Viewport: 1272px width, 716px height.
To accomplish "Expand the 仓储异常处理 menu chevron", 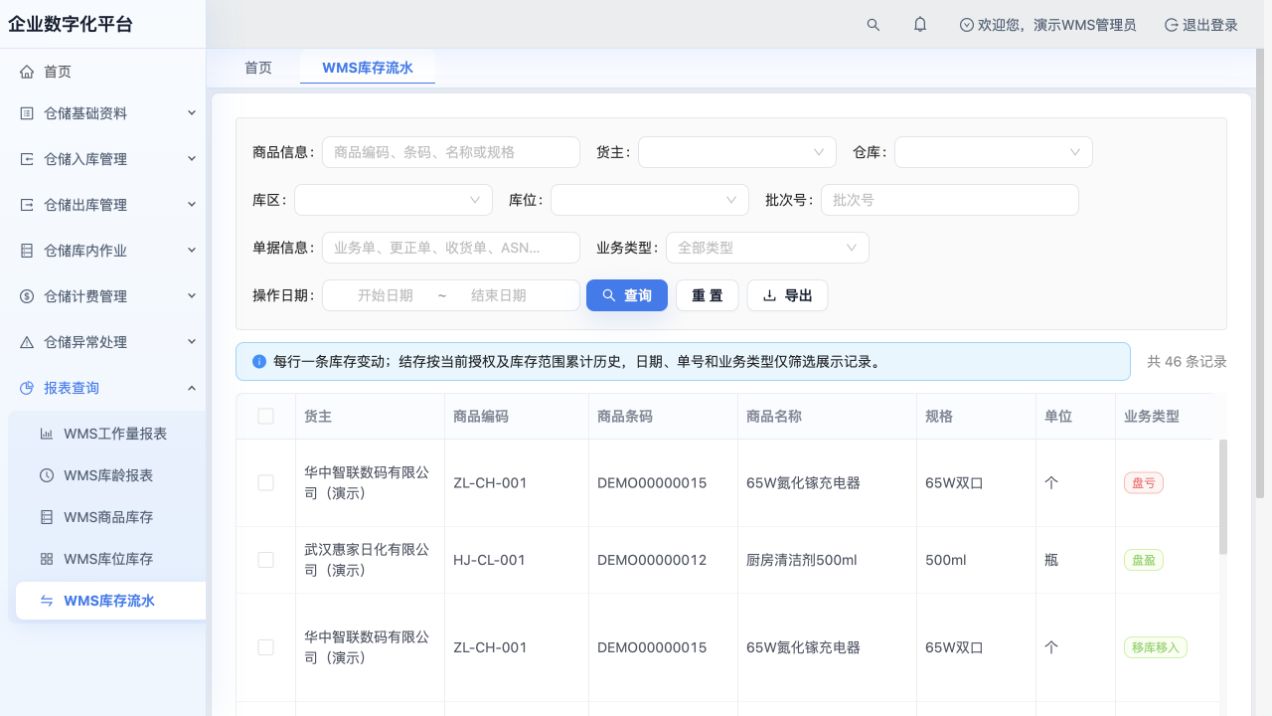I will (x=192, y=342).
